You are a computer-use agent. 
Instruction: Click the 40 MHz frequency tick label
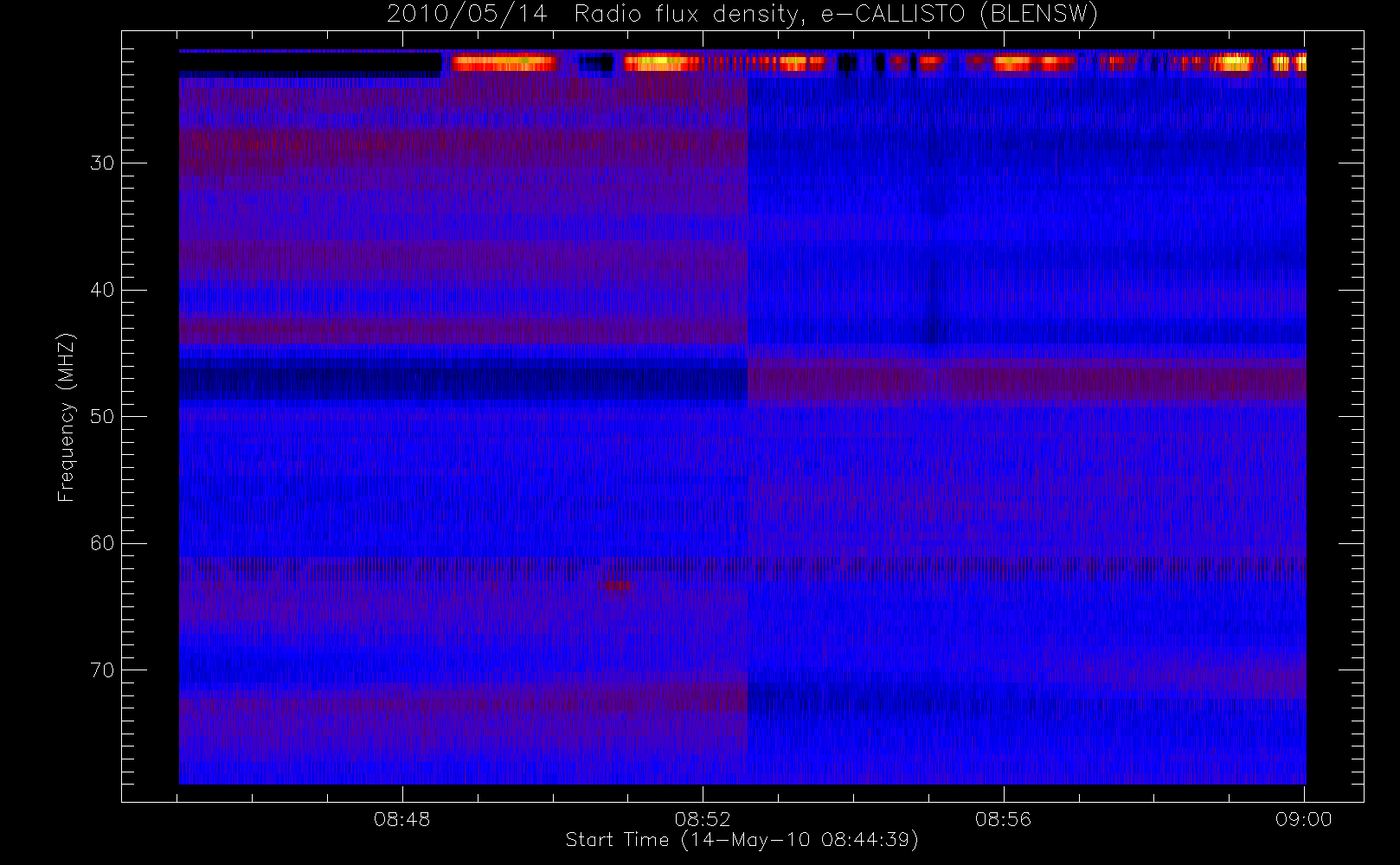tap(102, 290)
